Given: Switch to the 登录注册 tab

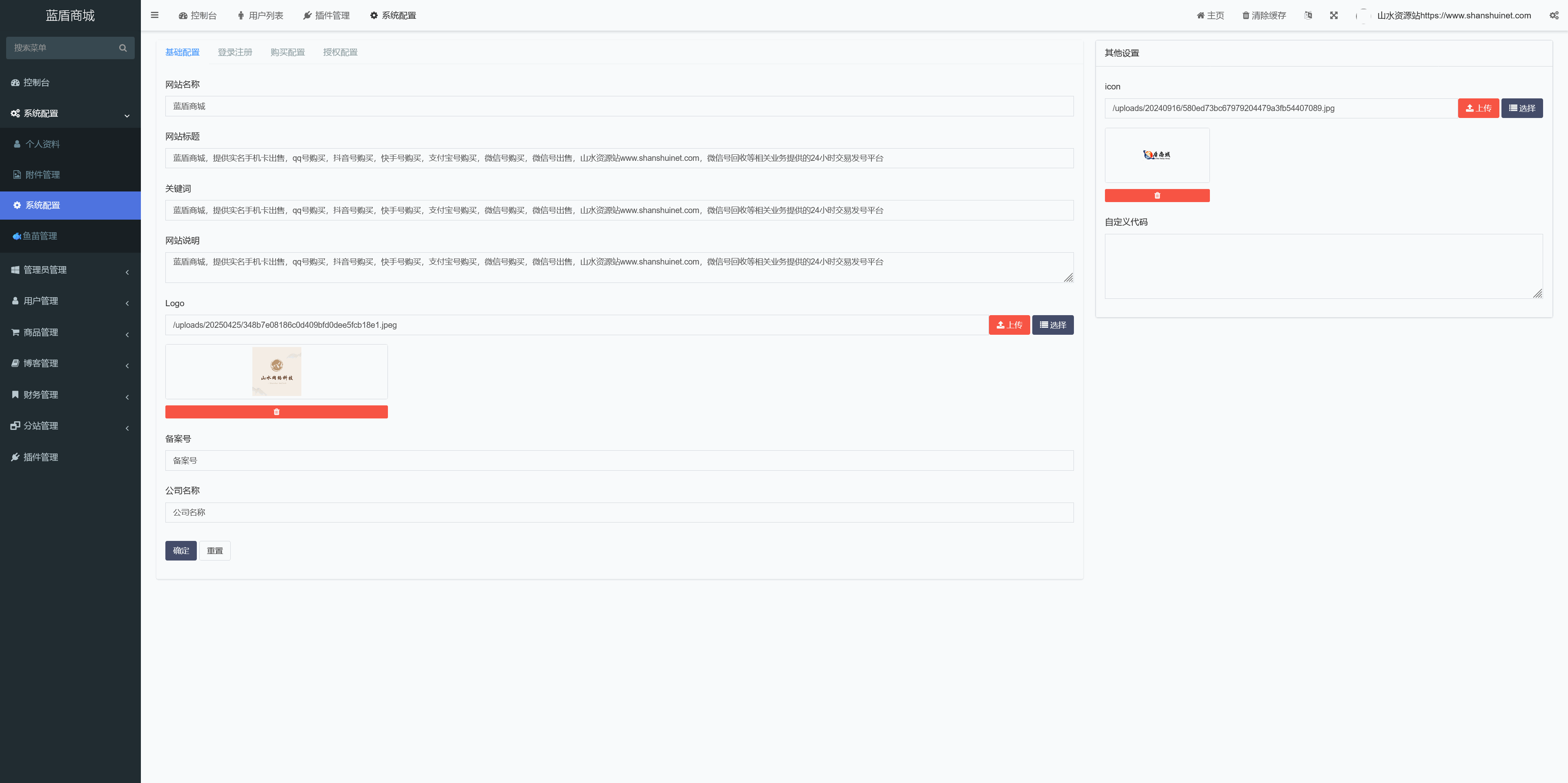Looking at the screenshot, I should (x=235, y=52).
